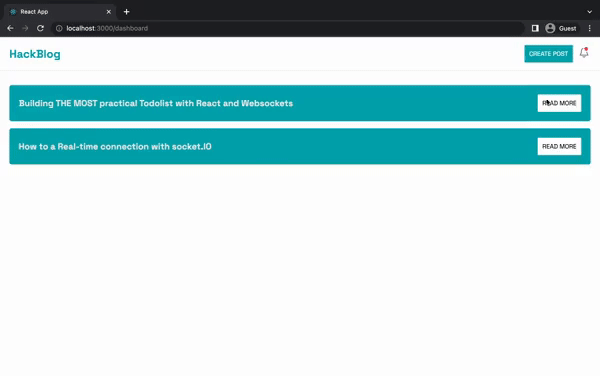Click 'How to a Real-time connection' title
The image size is (600, 376).
click(x=115, y=146)
